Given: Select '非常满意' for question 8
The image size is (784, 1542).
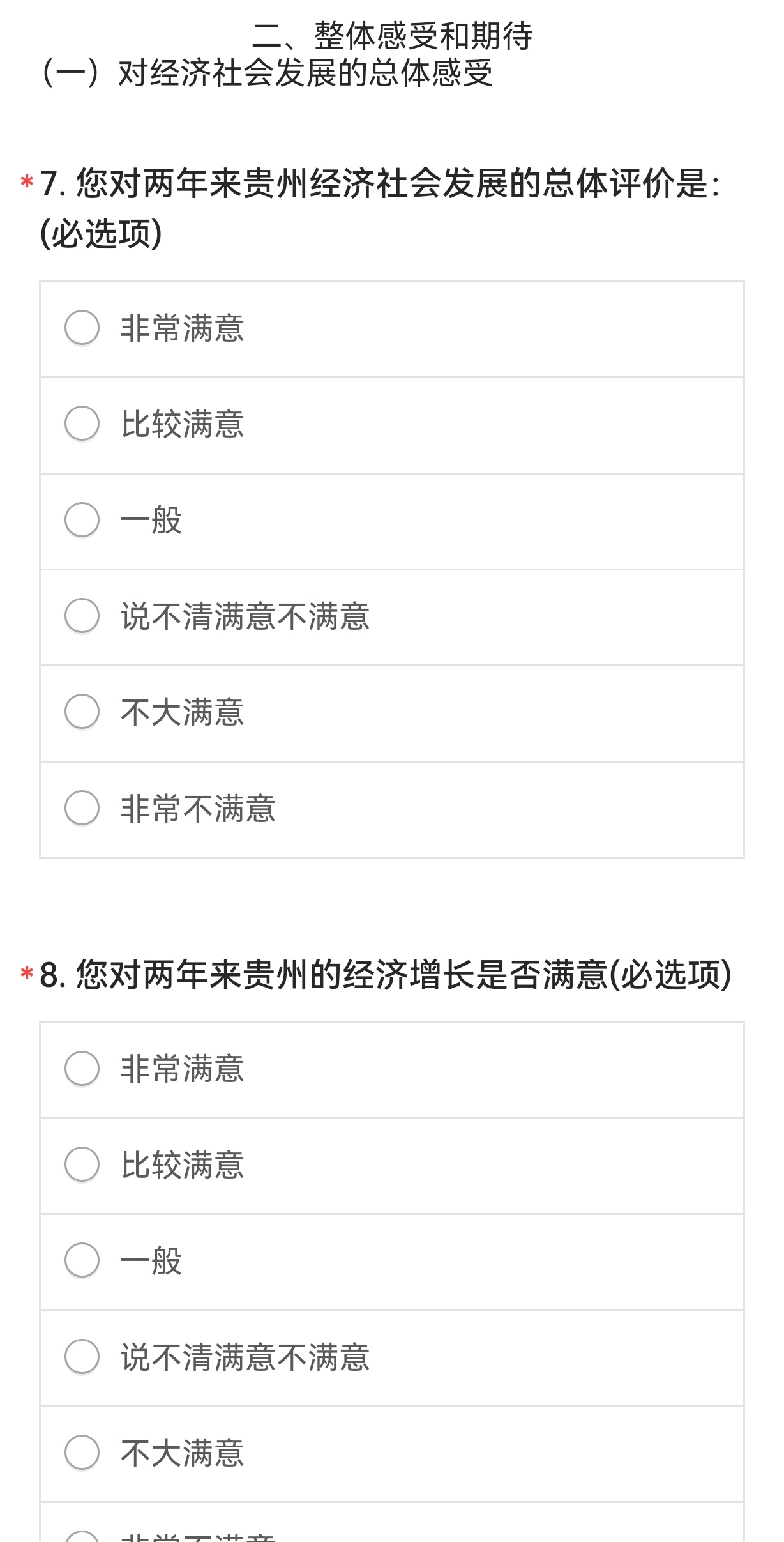Looking at the screenshot, I should pos(82,1069).
